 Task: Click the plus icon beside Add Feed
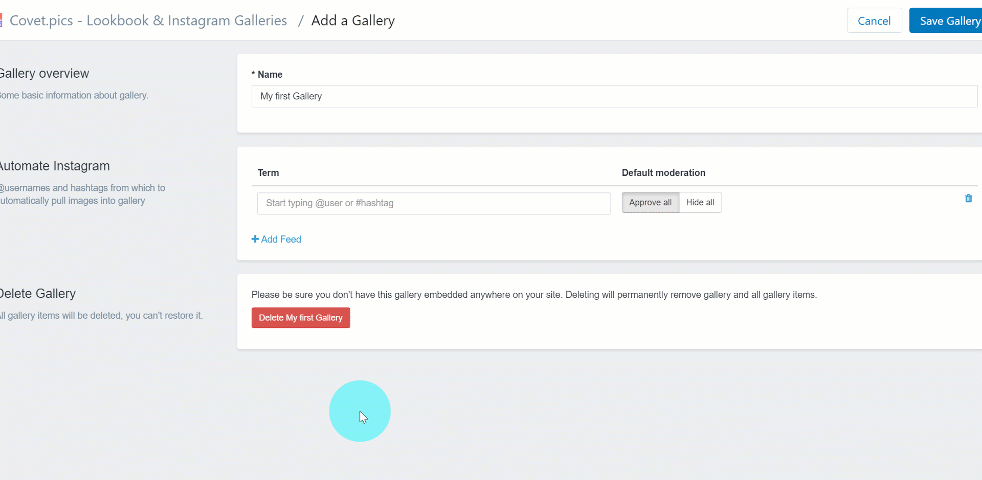pyautogui.click(x=255, y=239)
